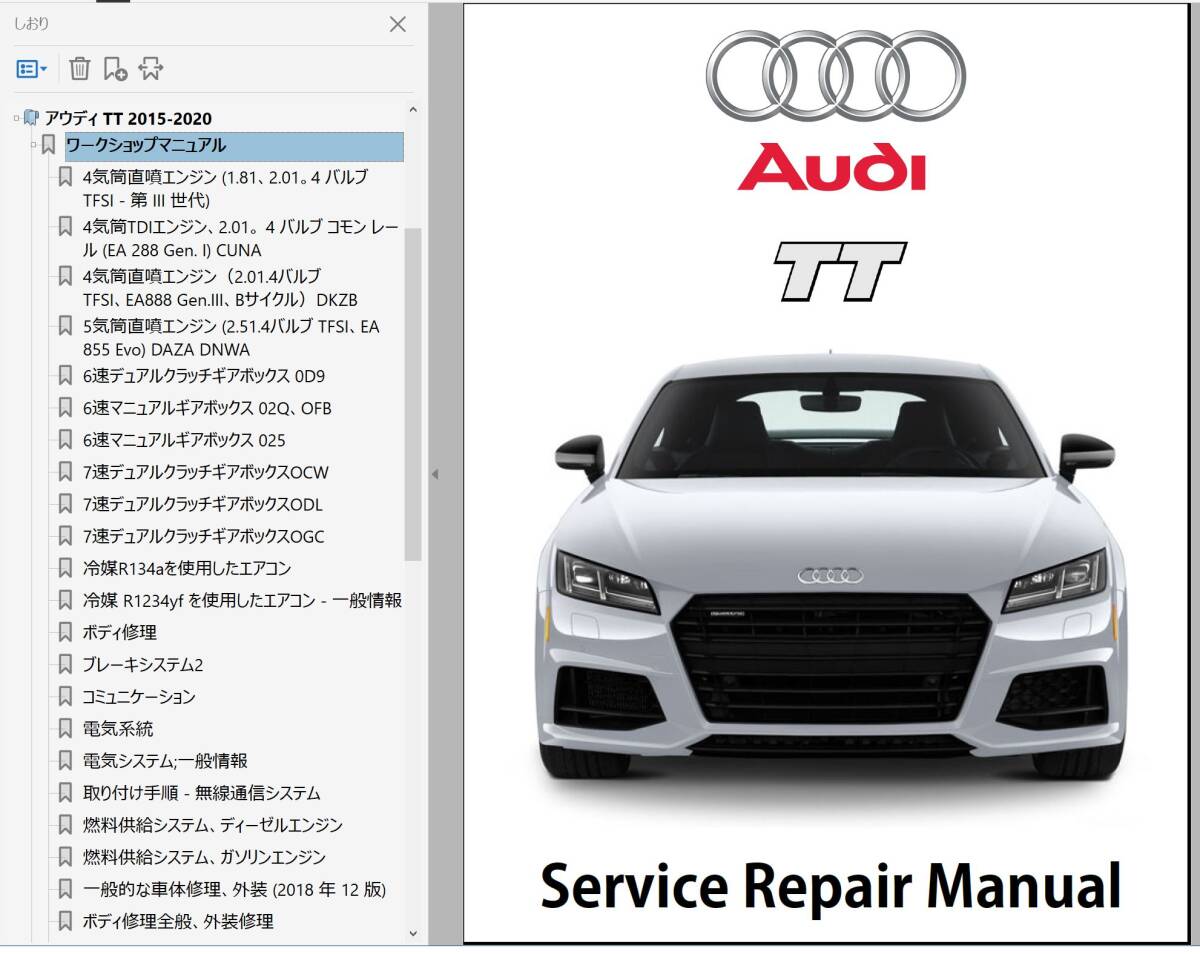1200x954 pixels.
Task: Open bookmark 燃料供給システム、ディーゼルエンジン
Action: [x=213, y=825]
